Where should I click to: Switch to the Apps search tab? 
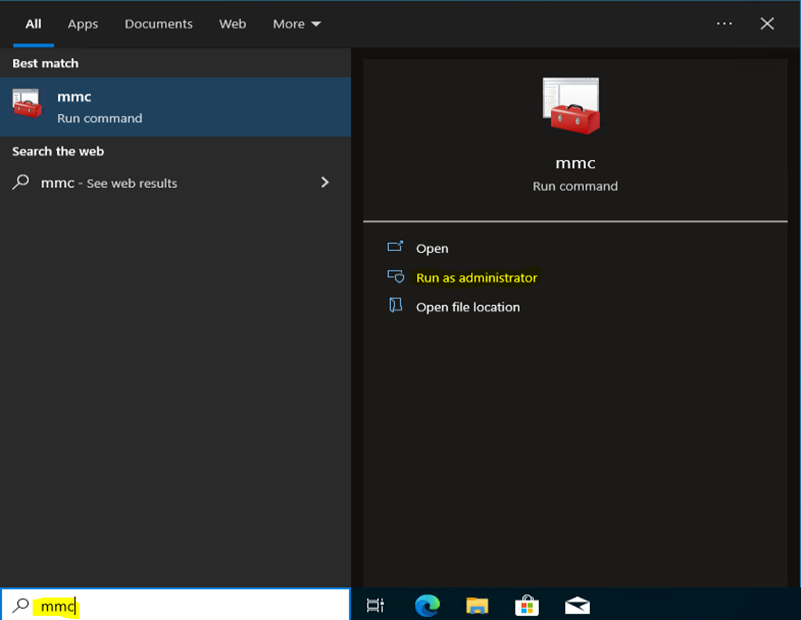pyautogui.click(x=83, y=24)
